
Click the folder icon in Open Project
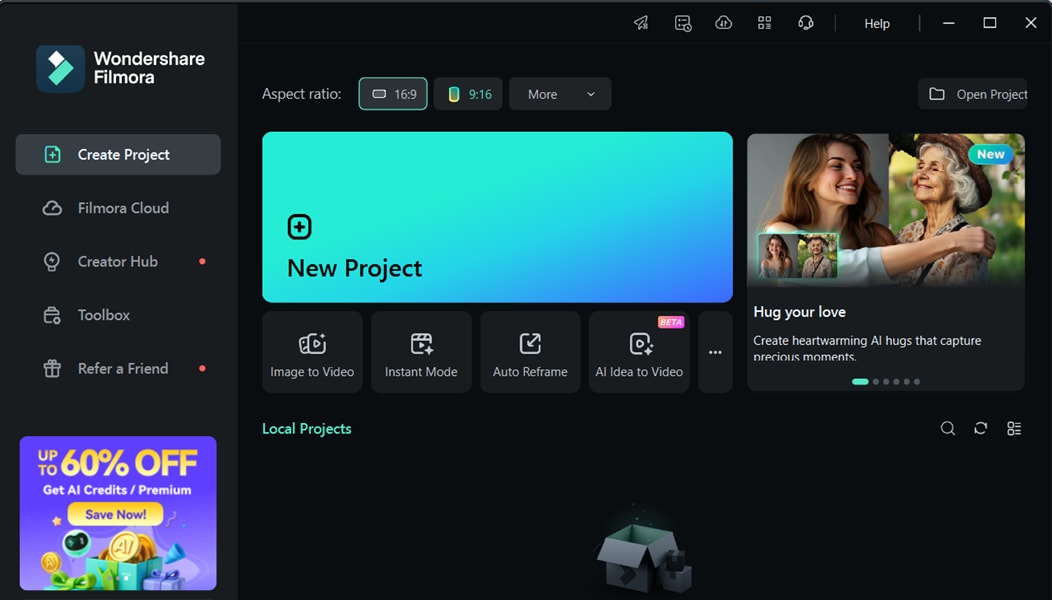[937, 94]
